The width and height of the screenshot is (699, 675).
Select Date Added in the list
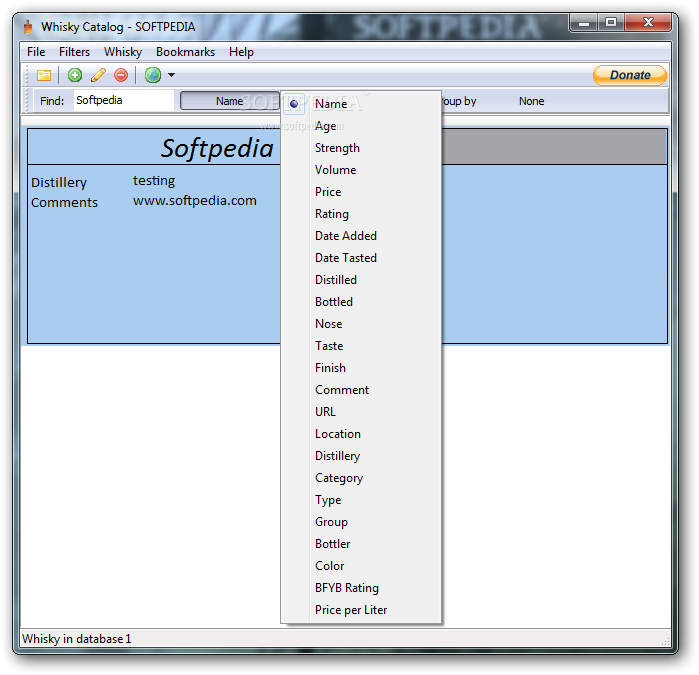point(362,235)
